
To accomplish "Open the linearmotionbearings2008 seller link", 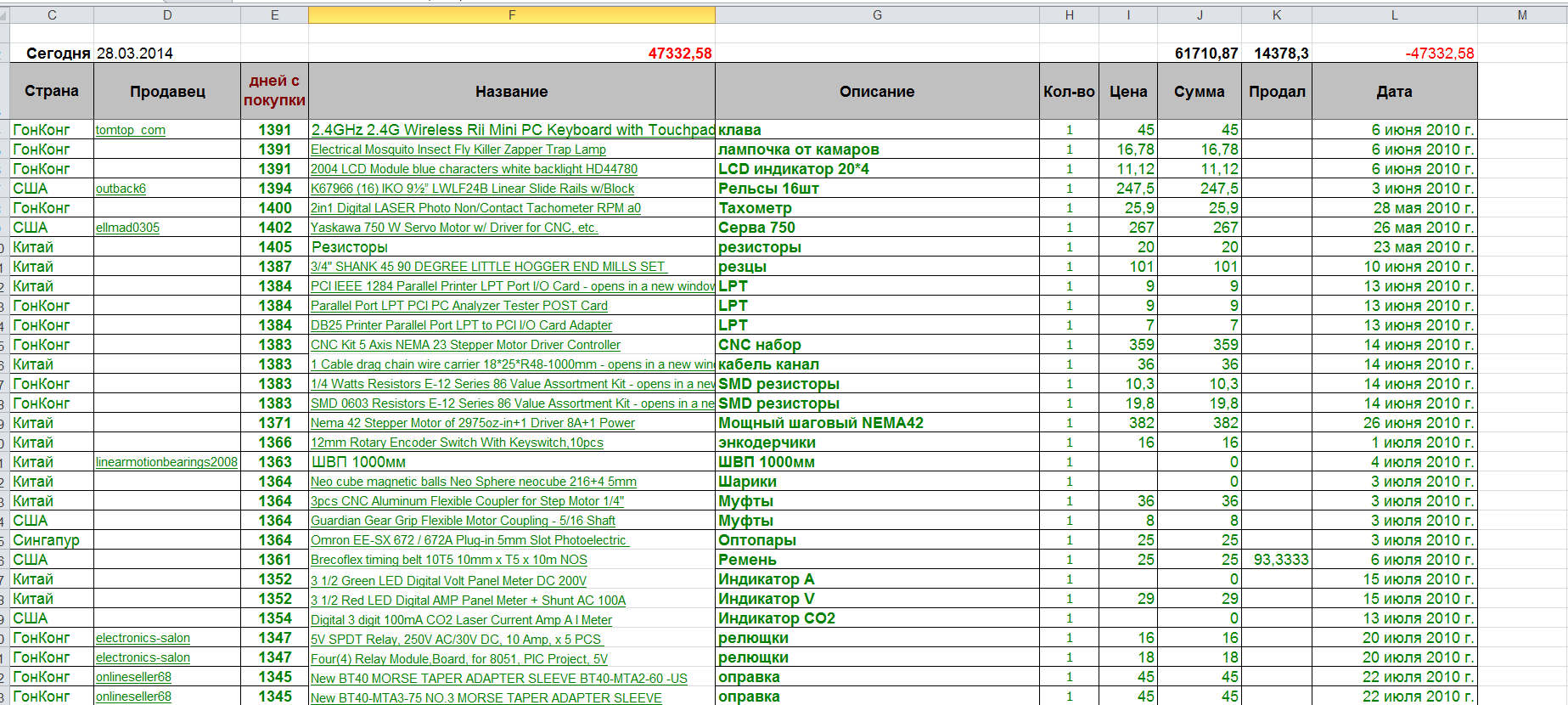I will (x=166, y=462).
